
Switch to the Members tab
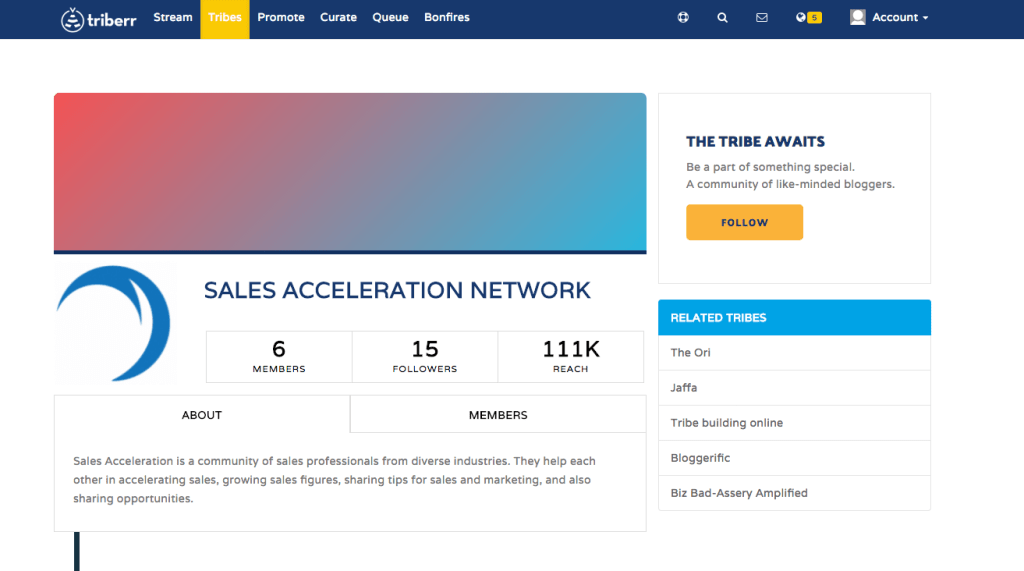tap(498, 415)
